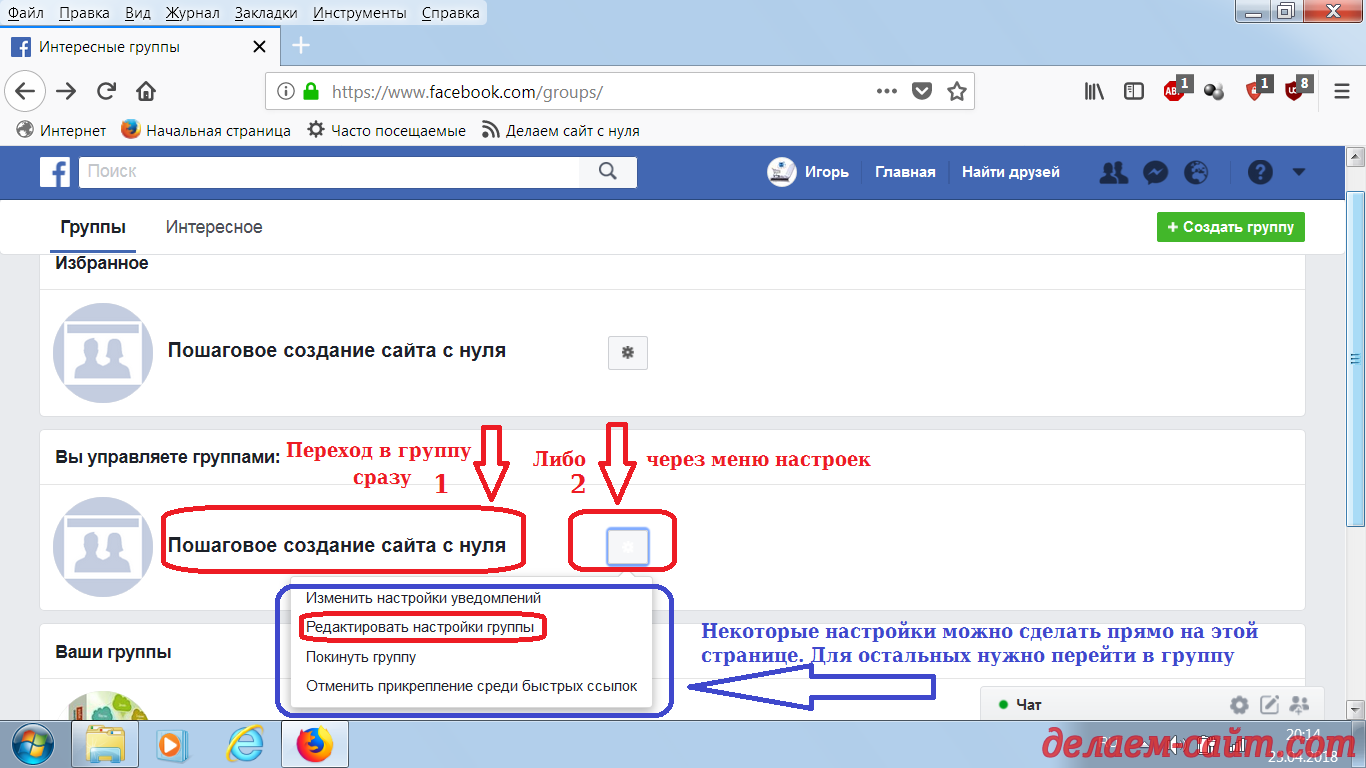Screen dimensions: 1366x768
Task: Open the Firefox hamburger menu
Action: pyautogui.click(x=1342, y=92)
